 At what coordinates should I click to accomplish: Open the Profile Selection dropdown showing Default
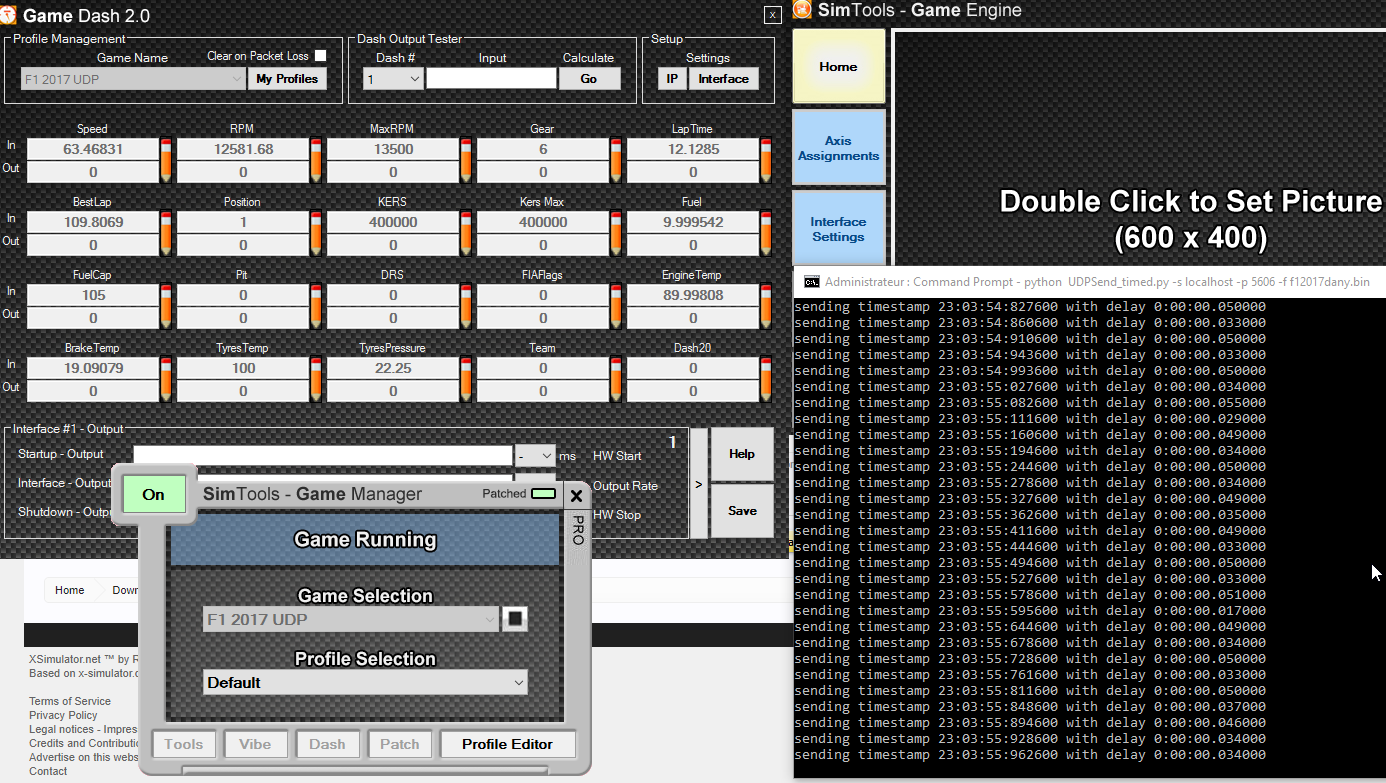365,683
